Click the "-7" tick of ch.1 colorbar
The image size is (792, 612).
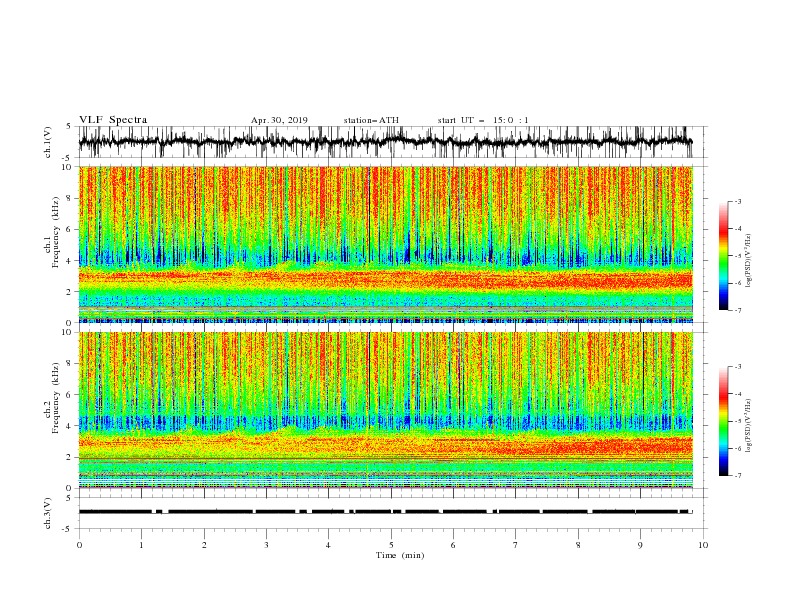pyautogui.click(x=737, y=311)
